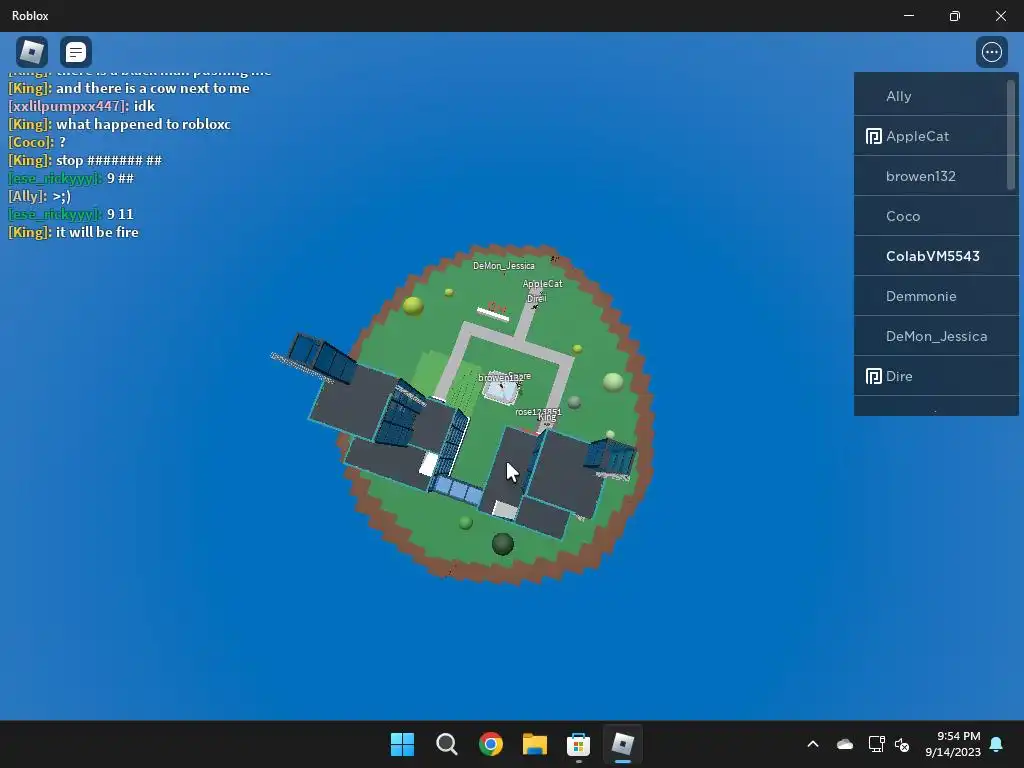Click the badge icon beside Dire
This screenshot has width=1024, height=768.
[x=873, y=376]
